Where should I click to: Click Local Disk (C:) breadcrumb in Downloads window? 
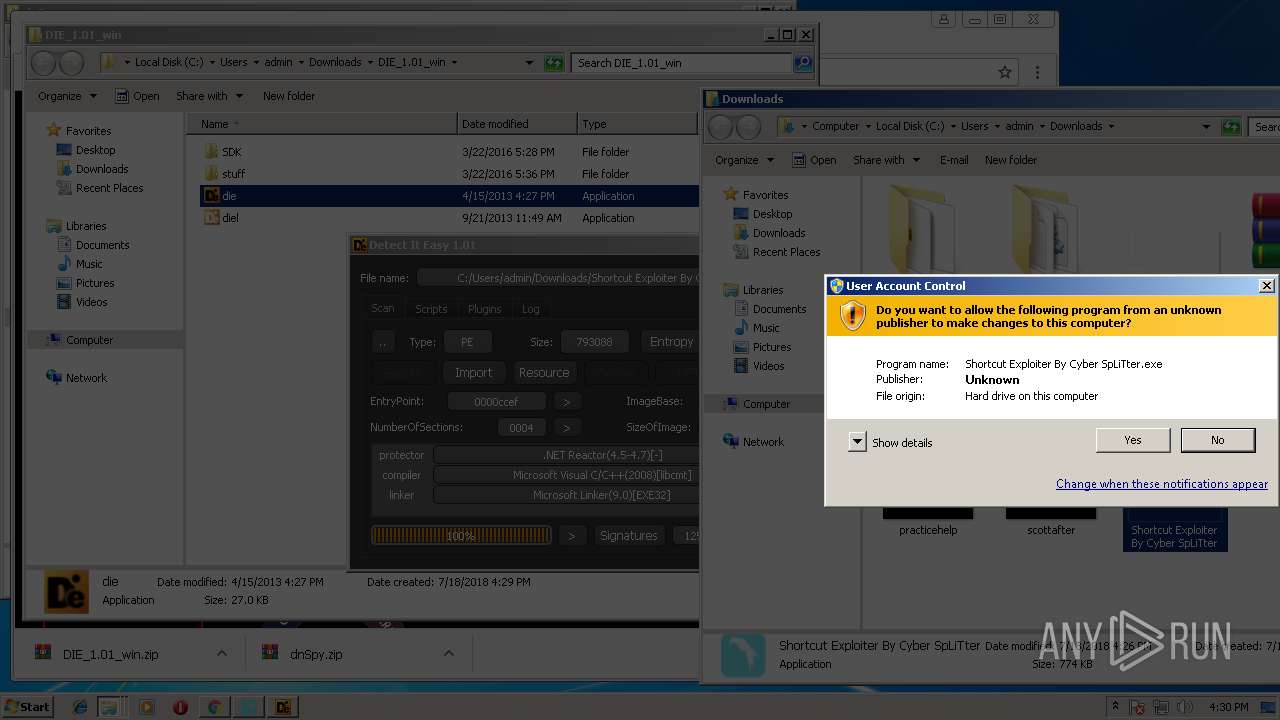coord(909,126)
